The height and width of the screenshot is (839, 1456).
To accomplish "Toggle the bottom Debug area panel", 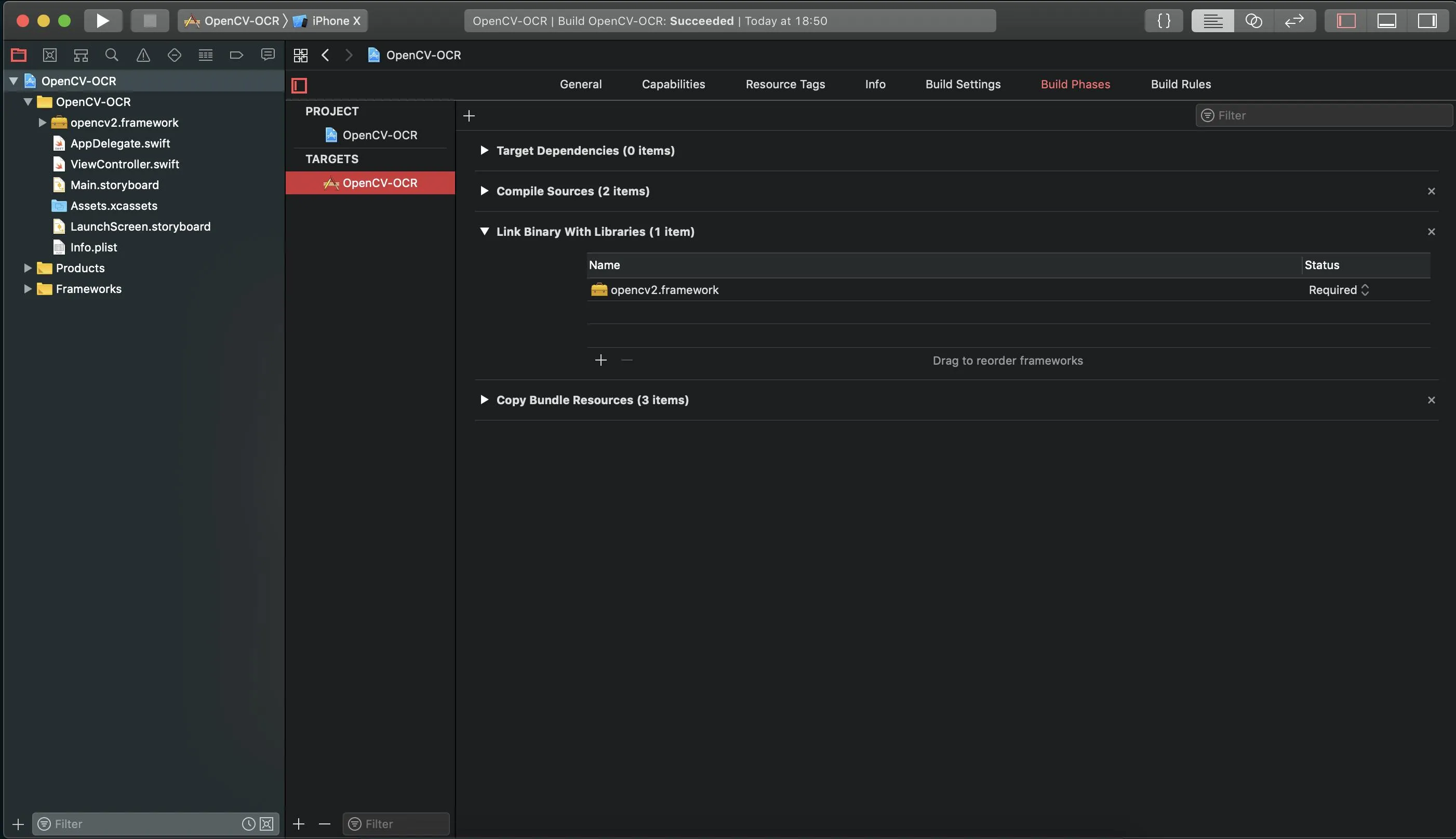I will click(x=1386, y=21).
